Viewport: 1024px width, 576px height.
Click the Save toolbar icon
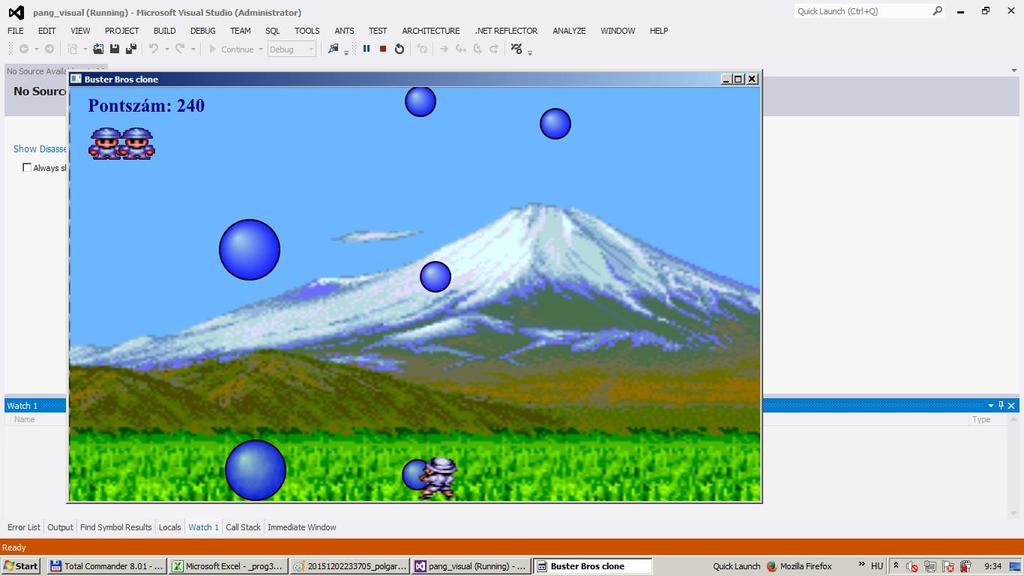[x=114, y=49]
